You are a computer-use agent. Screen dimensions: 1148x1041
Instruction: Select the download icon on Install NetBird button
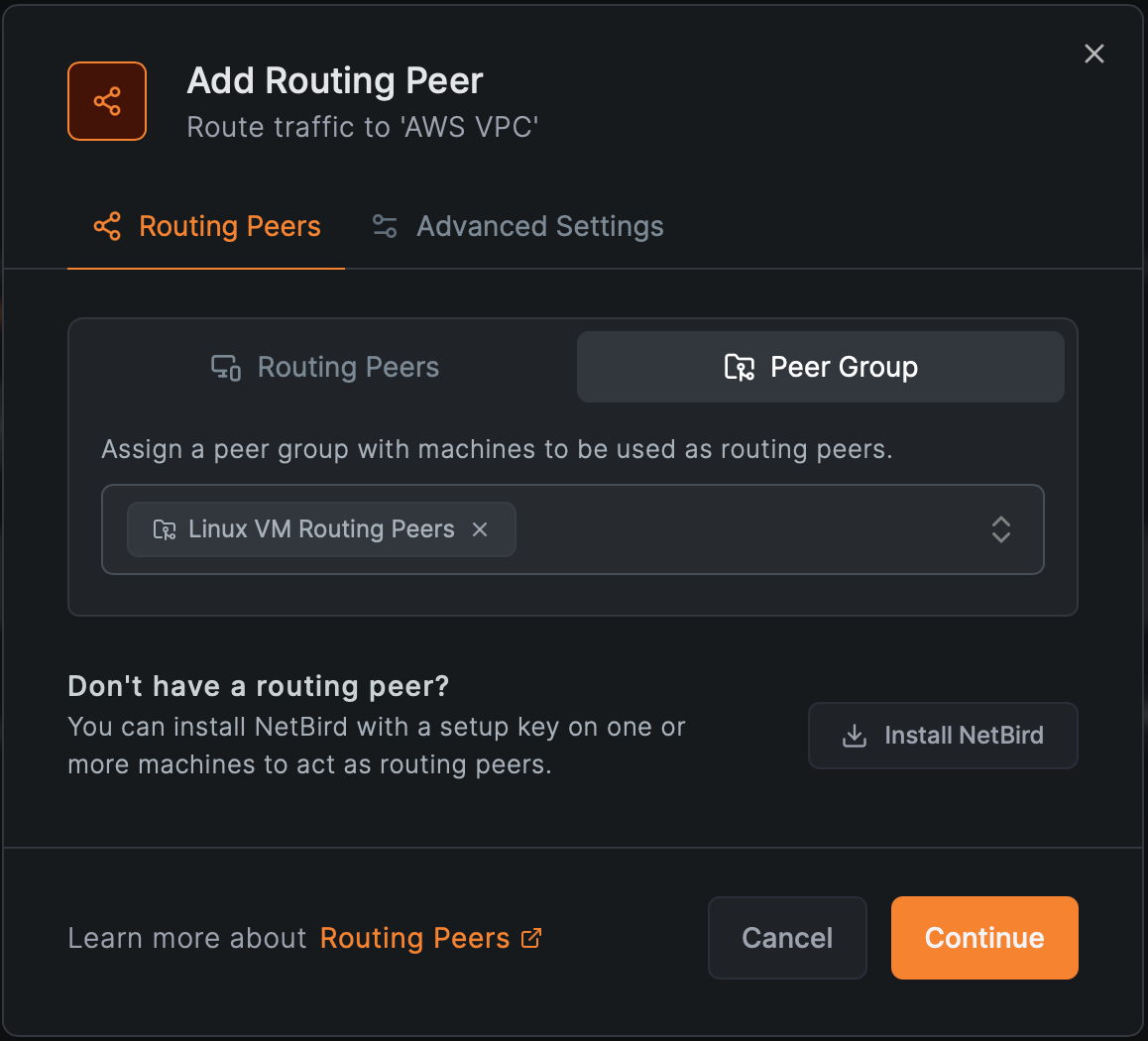coord(854,736)
